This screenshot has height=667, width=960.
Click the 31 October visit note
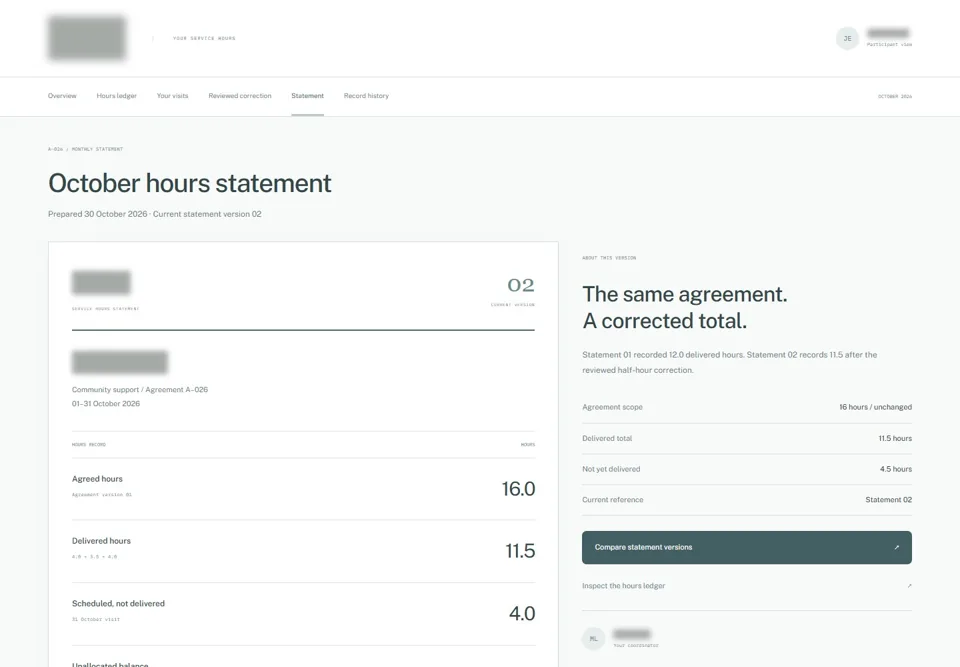(96, 619)
